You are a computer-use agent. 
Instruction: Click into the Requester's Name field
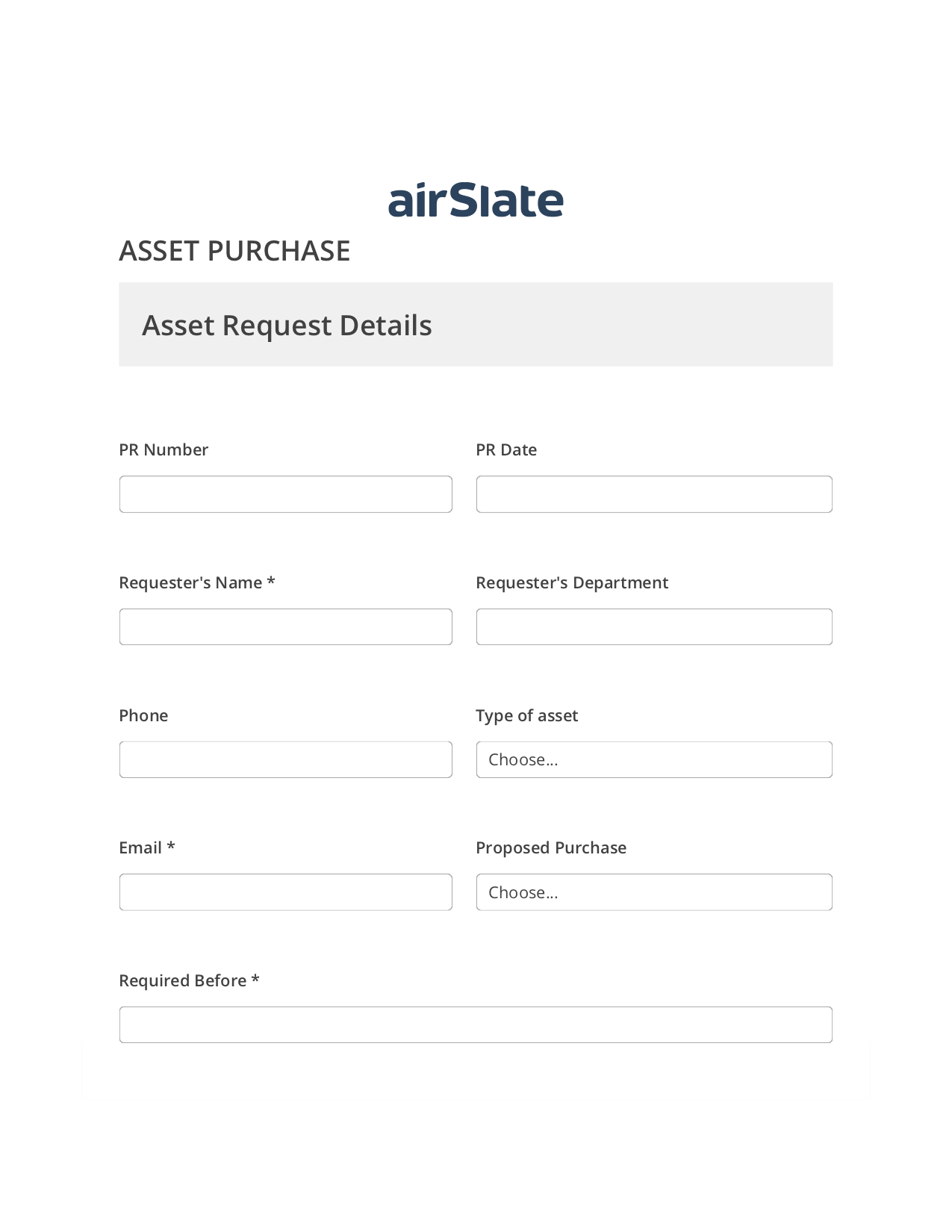[286, 627]
